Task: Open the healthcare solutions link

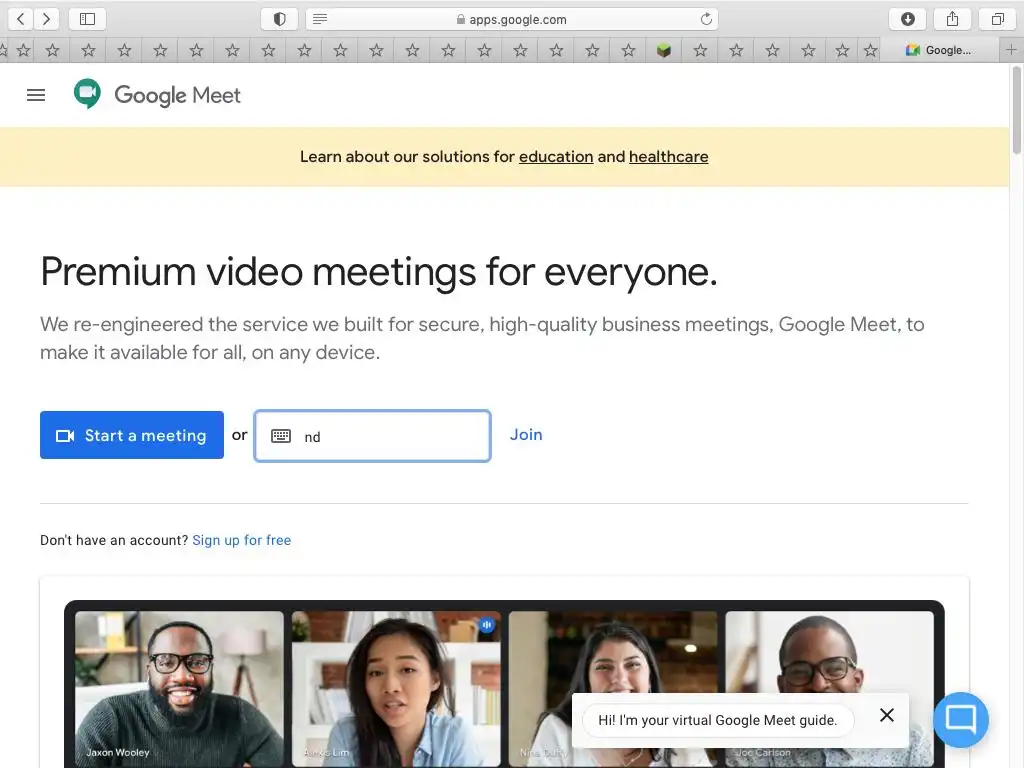Action: 668,157
